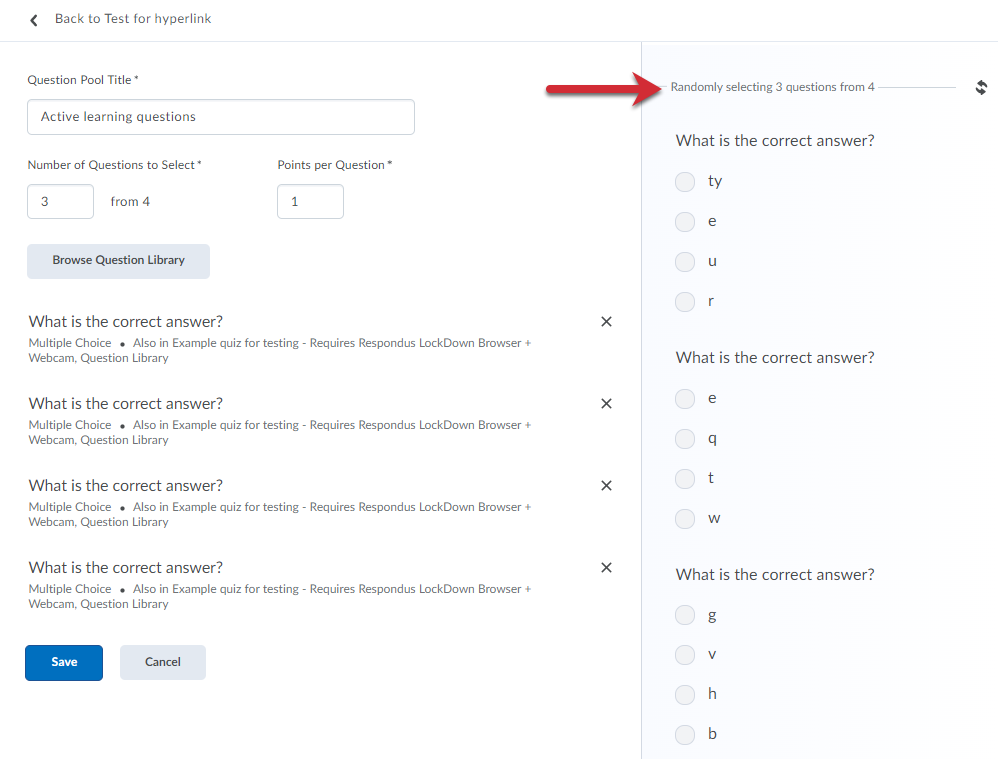Click the Points per Question field

[311, 201]
